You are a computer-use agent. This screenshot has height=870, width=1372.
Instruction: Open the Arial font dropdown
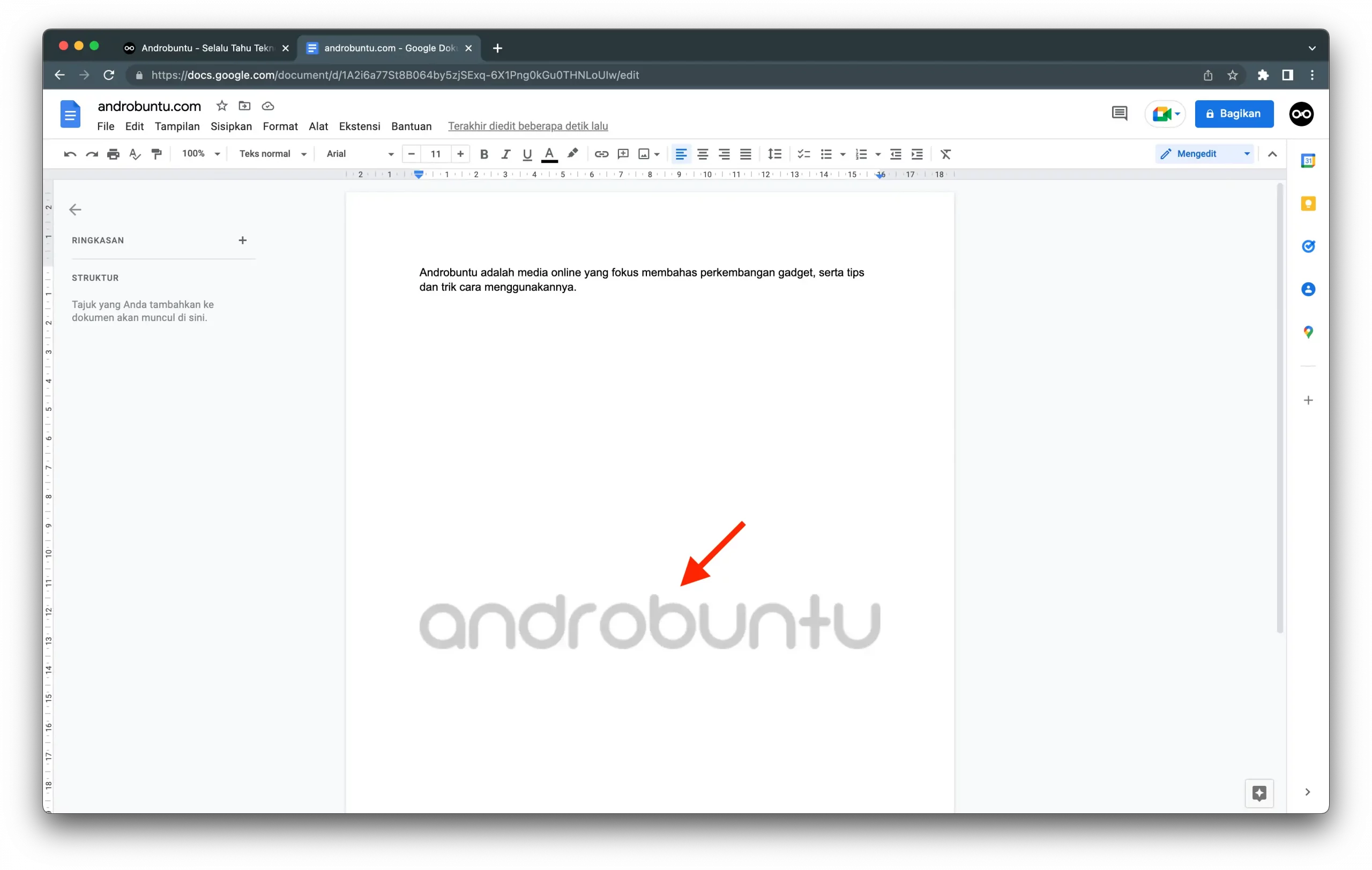[358, 154]
